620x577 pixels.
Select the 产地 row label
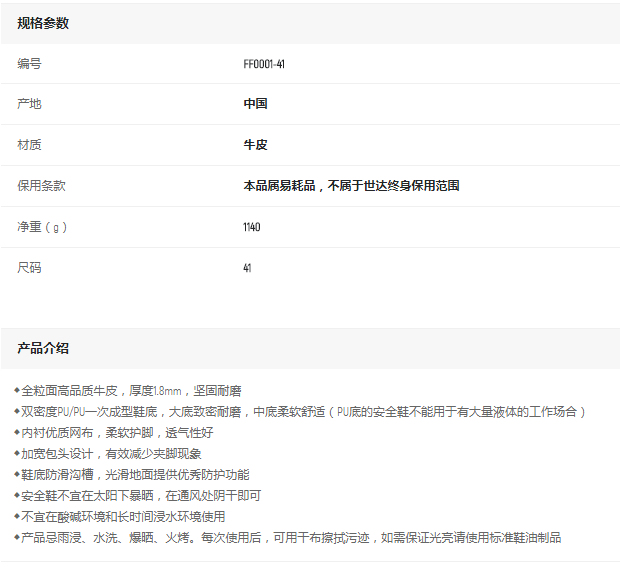[29, 104]
